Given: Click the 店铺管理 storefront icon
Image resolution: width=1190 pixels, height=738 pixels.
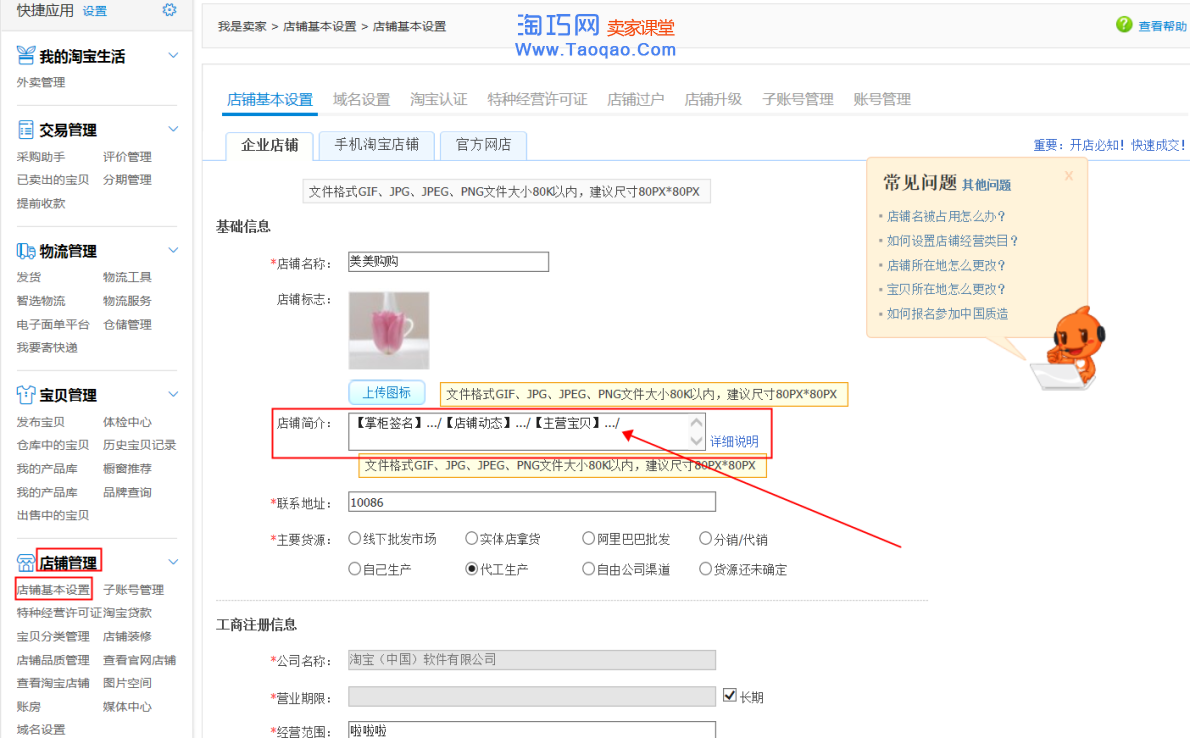Looking at the screenshot, I should click(x=26, y=563).
